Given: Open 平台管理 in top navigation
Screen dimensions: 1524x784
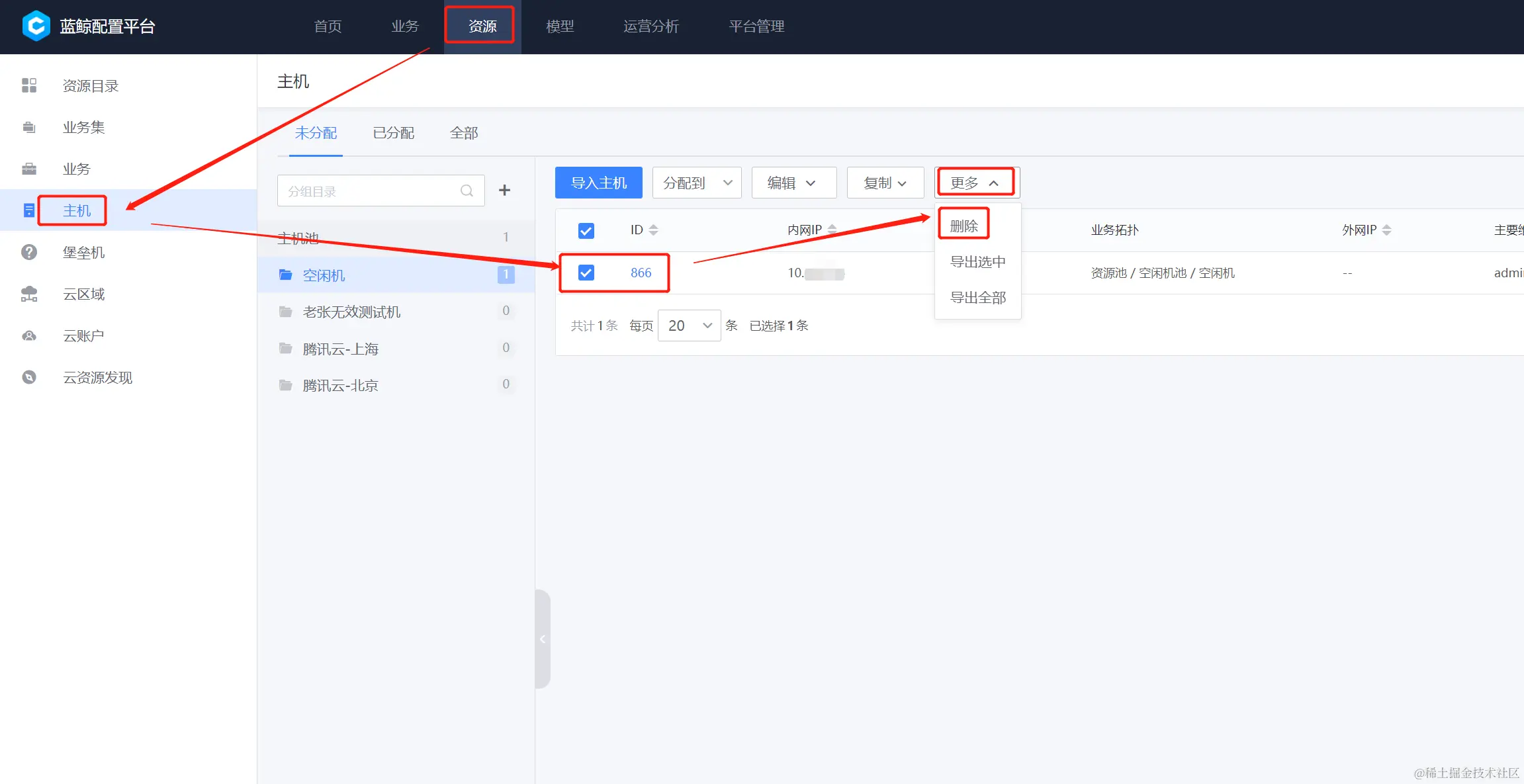Looking at the screenshot, I should click(x=756, y=26).
